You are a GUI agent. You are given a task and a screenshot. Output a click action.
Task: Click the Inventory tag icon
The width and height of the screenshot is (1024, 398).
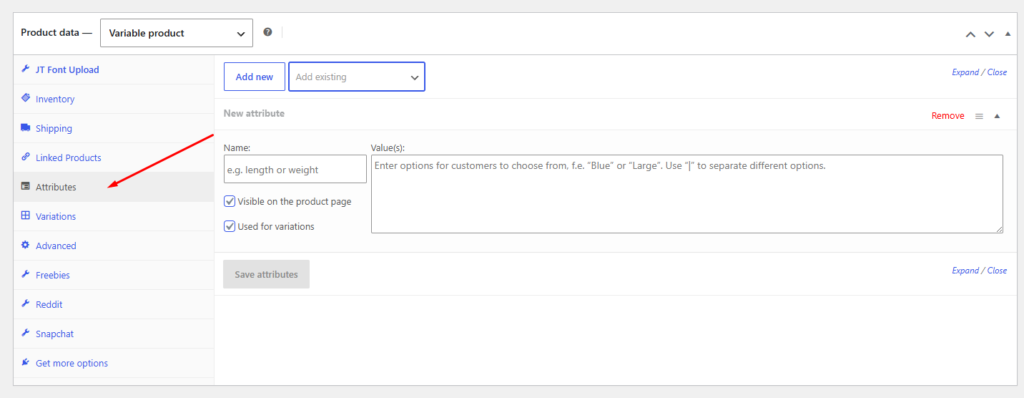[25, 98]
